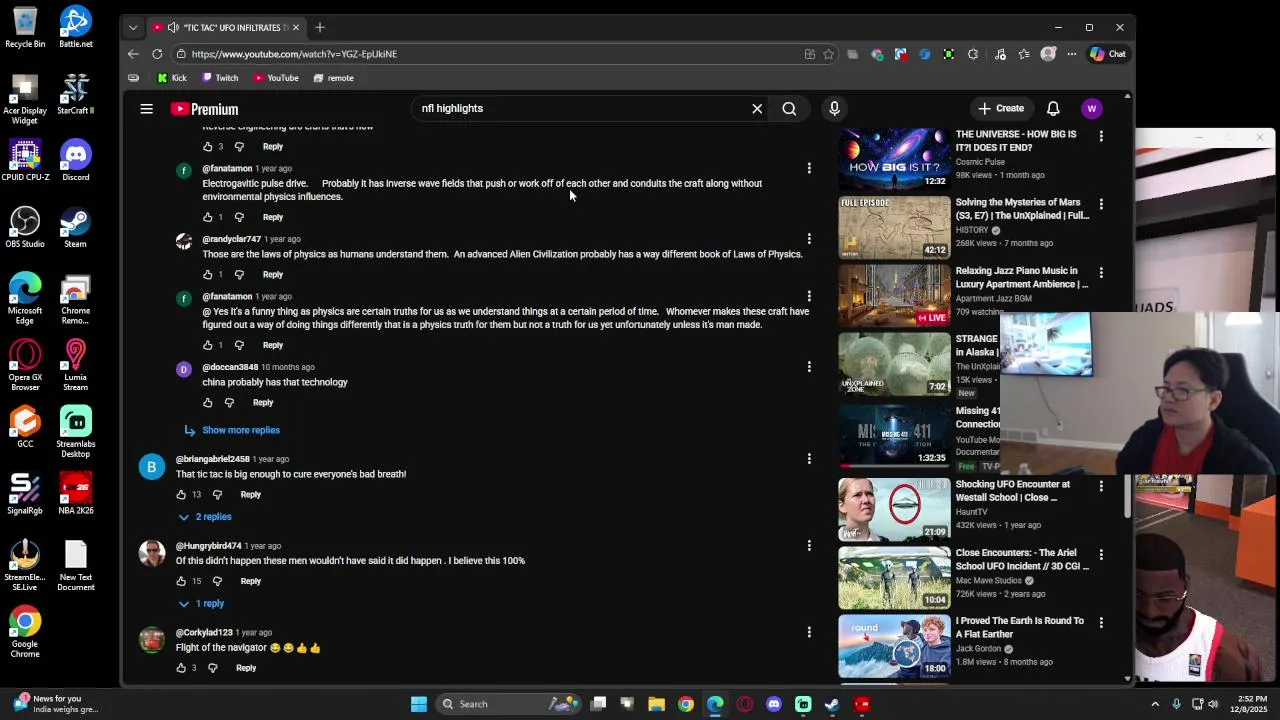Clear the 'nfl highlights' search text
Screen dimensions: 1280x720
(x=757, y=108)
